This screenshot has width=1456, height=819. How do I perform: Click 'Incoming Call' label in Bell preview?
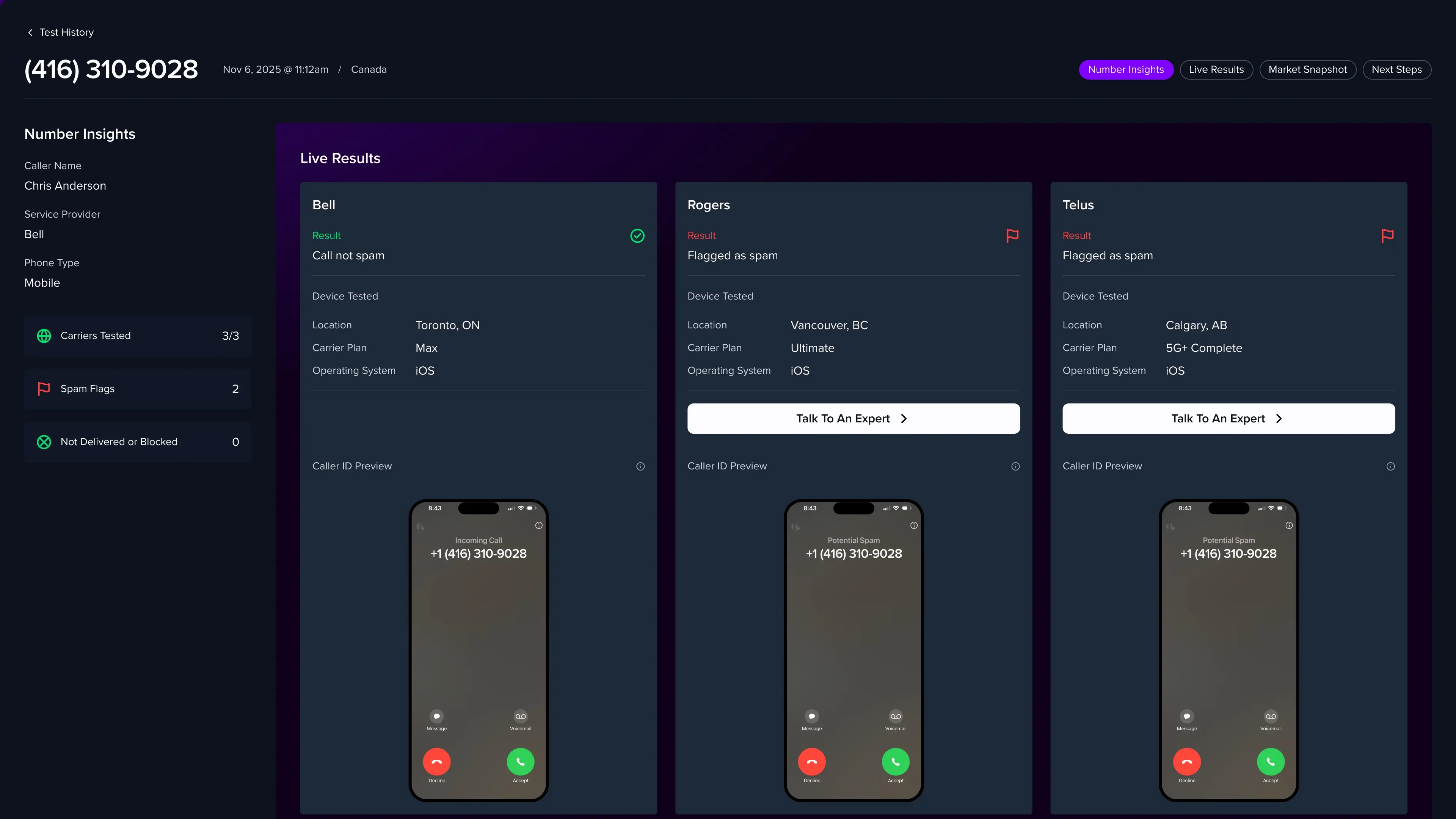pos(478,540)
